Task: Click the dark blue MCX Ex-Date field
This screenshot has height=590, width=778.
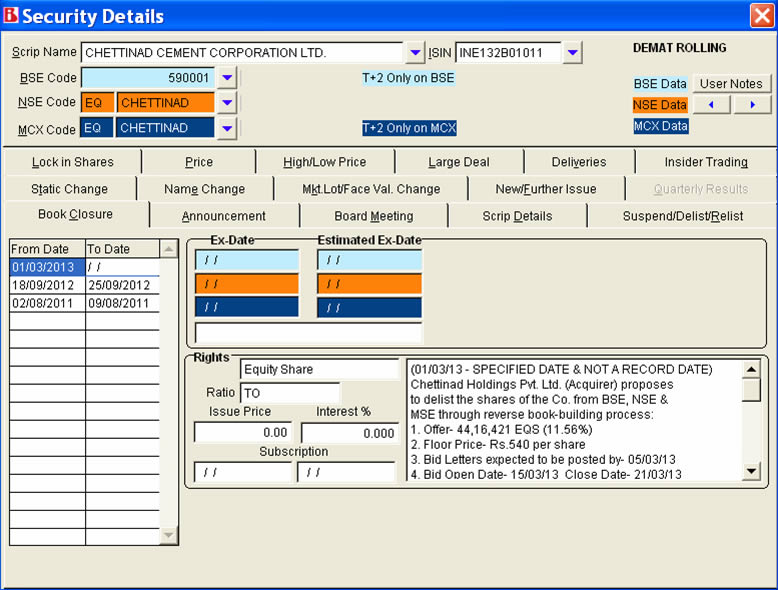Action: tap(247, 307)
